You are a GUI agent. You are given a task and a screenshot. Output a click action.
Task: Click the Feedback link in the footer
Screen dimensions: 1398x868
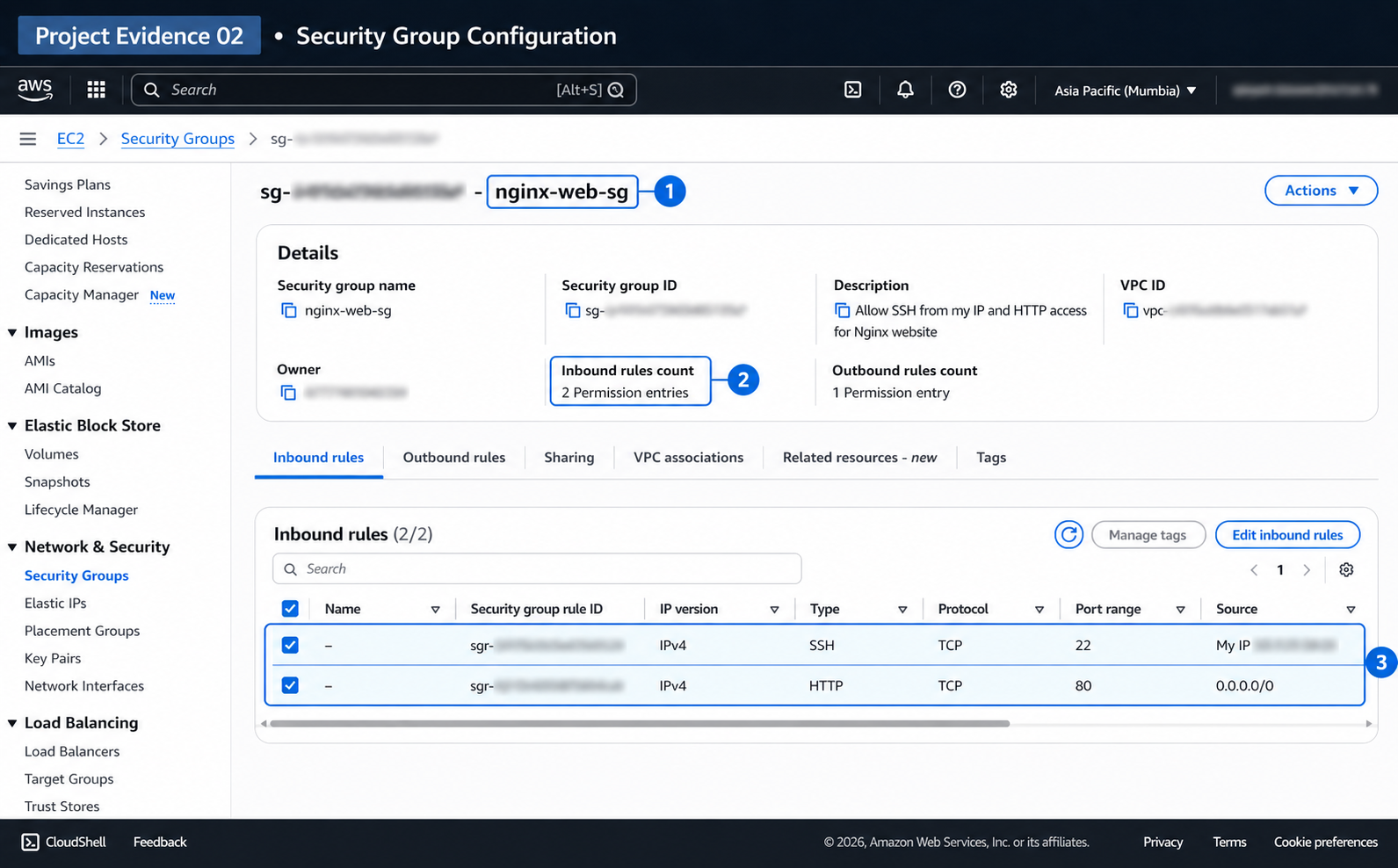click(160, 843)
